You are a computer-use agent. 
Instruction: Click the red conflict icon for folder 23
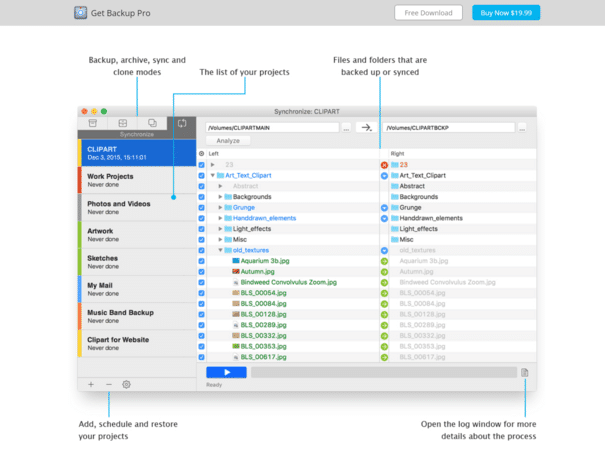click(384, 164)
